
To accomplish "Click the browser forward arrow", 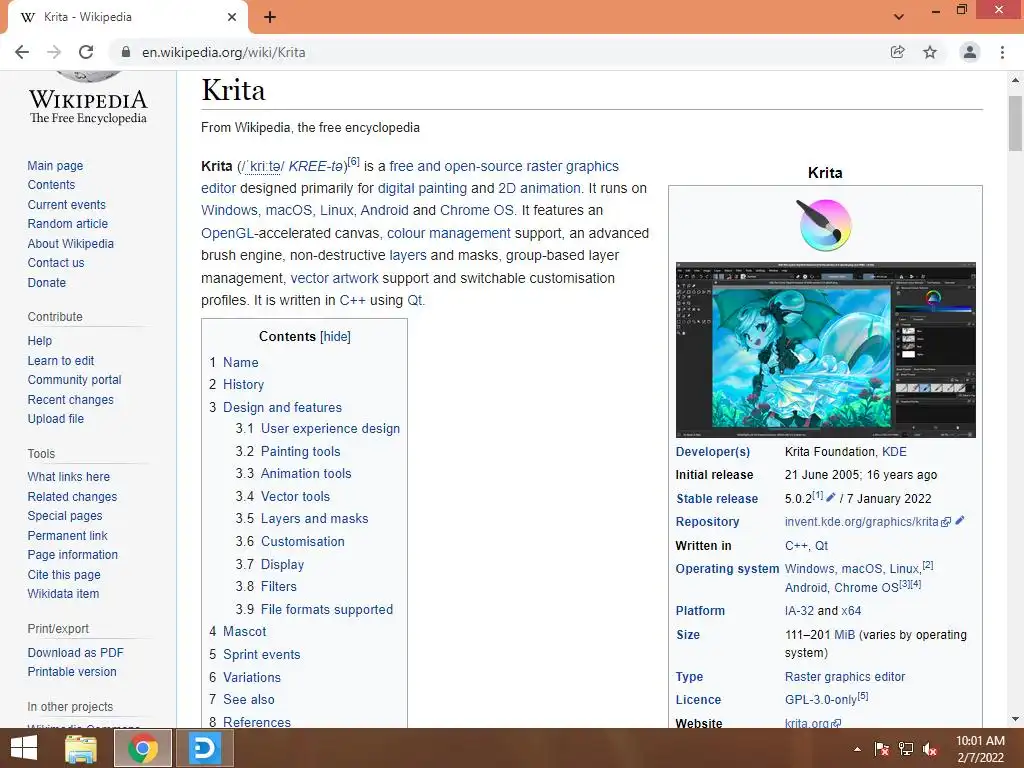I will point(54,52).
